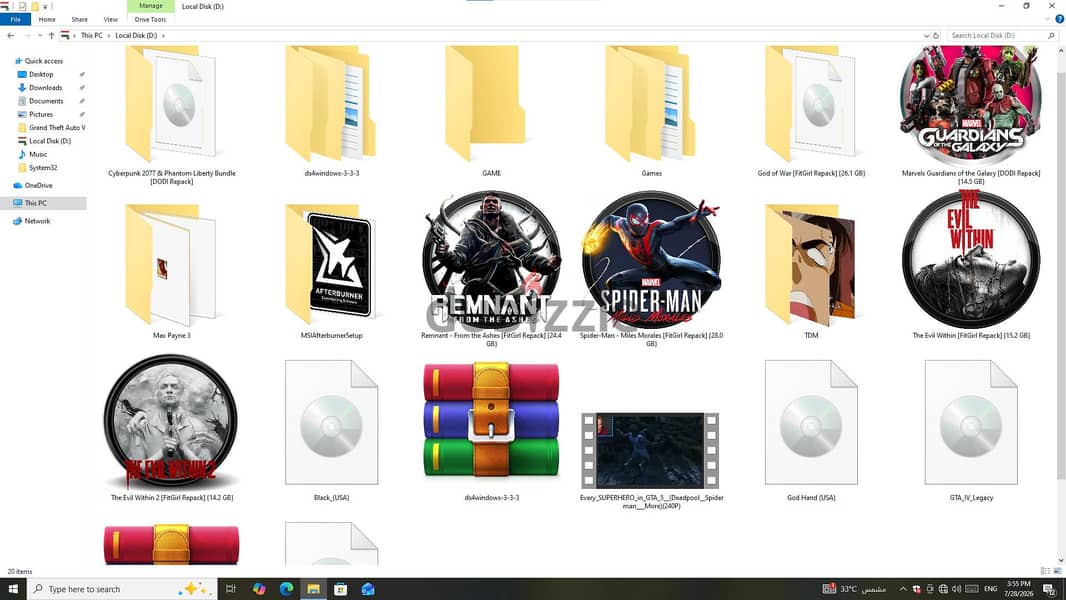1066x600 pixels.
Task: Open the volume control in system tray
Action: [957, 589]
